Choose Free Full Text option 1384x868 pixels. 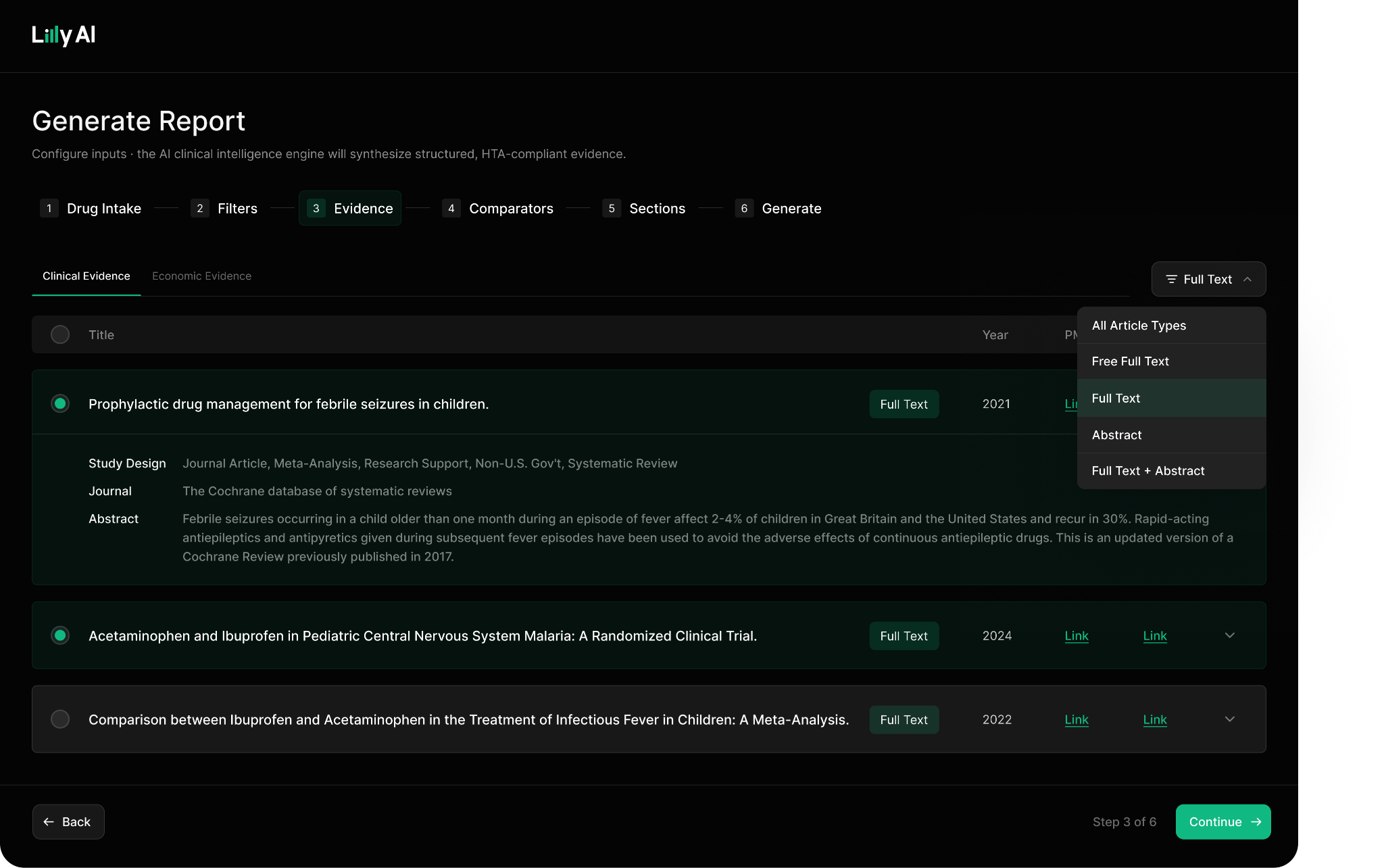pyautogui.click(x=1171, y=361)
